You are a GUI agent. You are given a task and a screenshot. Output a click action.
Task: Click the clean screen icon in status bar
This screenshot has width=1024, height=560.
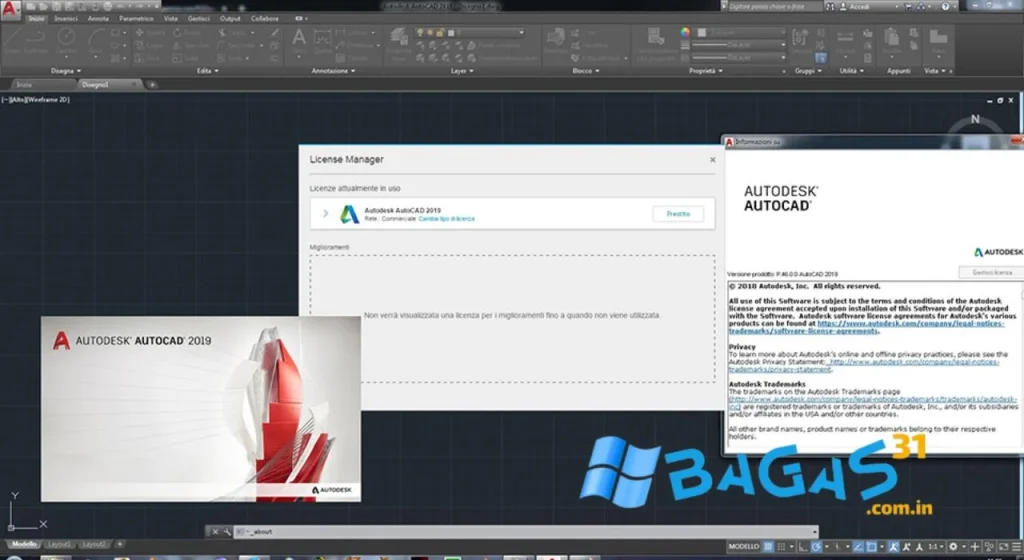tap(1004, 546)
